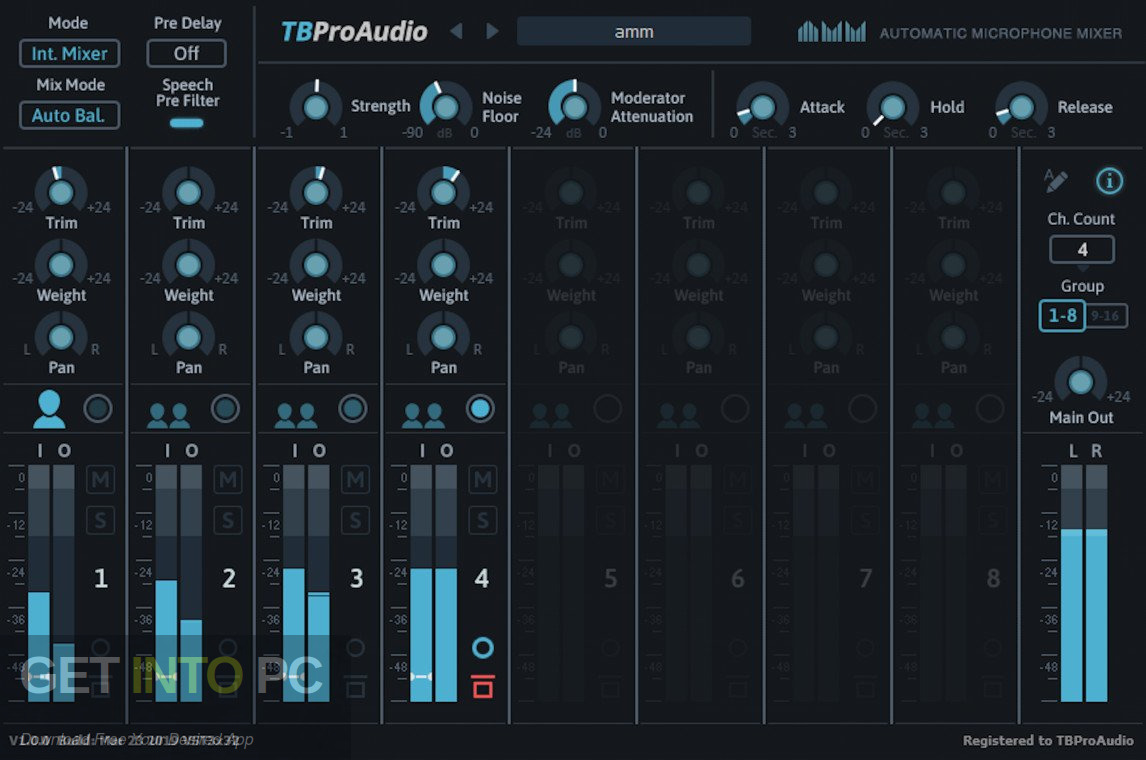Click channel 4 Pan knob
Screen dimensions: 1146x760
(x=443, y=337)
